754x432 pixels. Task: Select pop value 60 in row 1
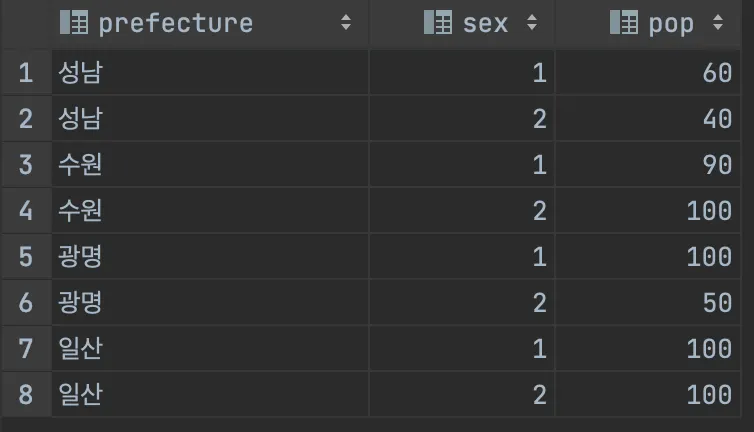coord(717,73)
